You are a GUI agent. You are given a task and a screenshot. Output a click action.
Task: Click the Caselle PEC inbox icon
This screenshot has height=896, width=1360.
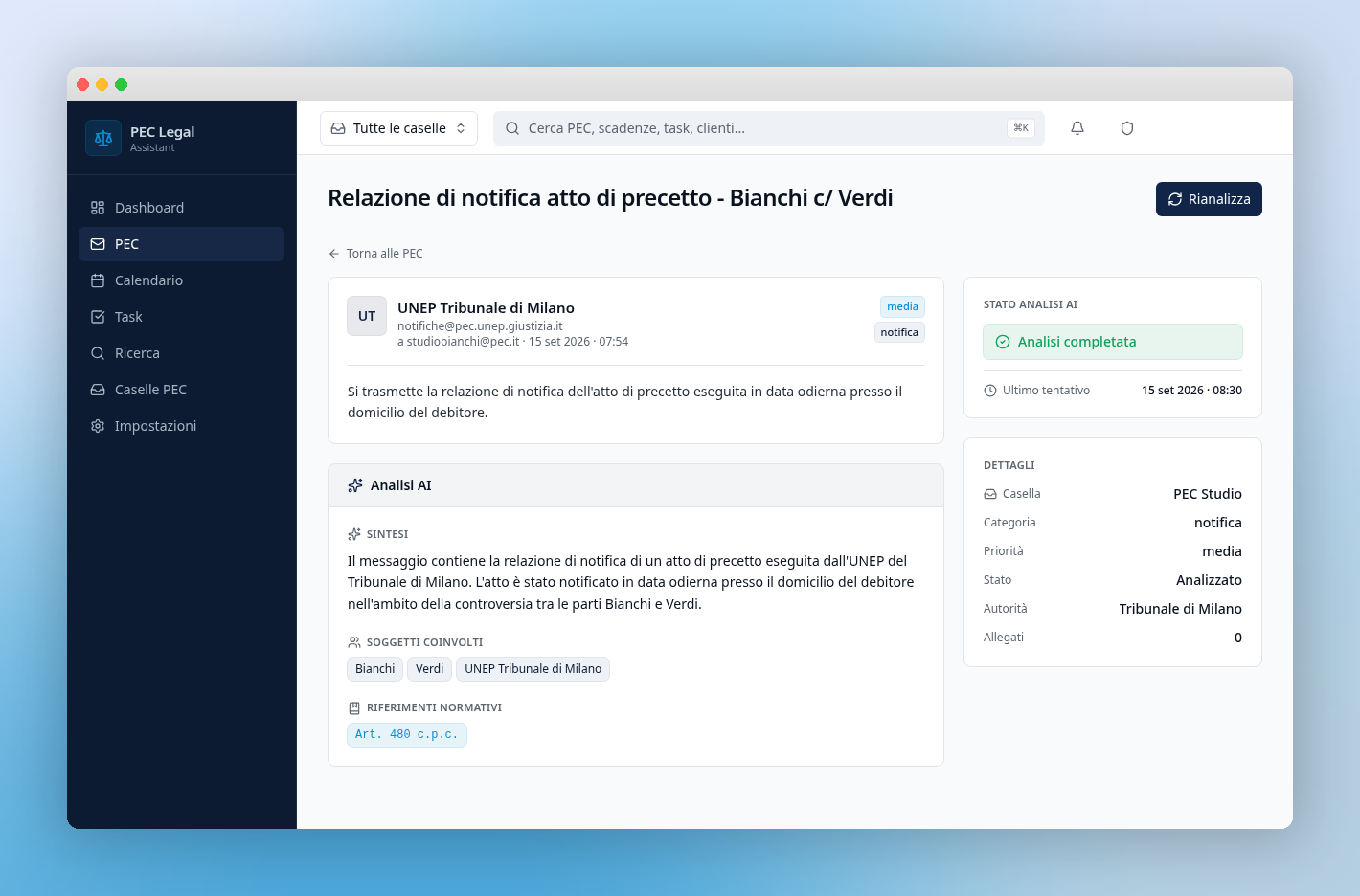(x=98, y=390)
